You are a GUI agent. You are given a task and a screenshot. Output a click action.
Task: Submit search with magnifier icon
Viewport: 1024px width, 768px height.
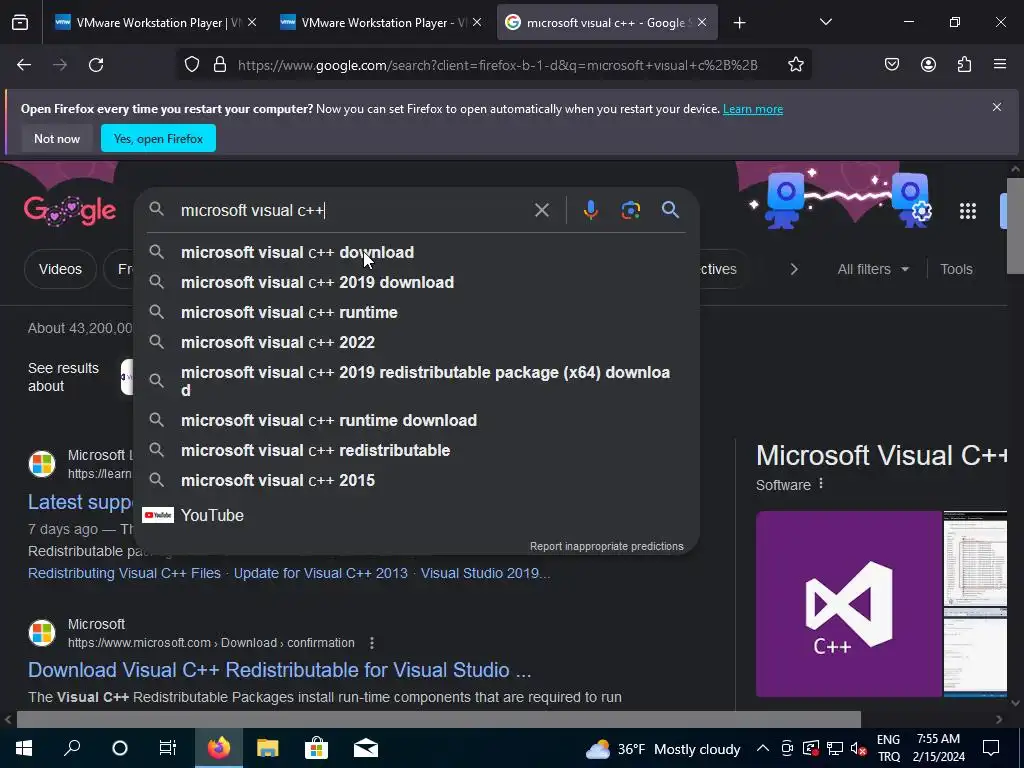[x=670, y=210]
